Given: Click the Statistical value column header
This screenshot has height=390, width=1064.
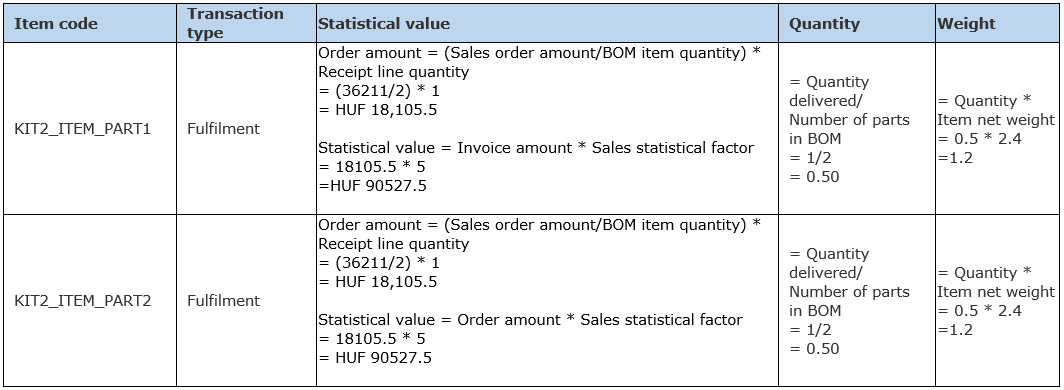Looking at the screenshot, I should pyautogui.click(x=384, y=24).
